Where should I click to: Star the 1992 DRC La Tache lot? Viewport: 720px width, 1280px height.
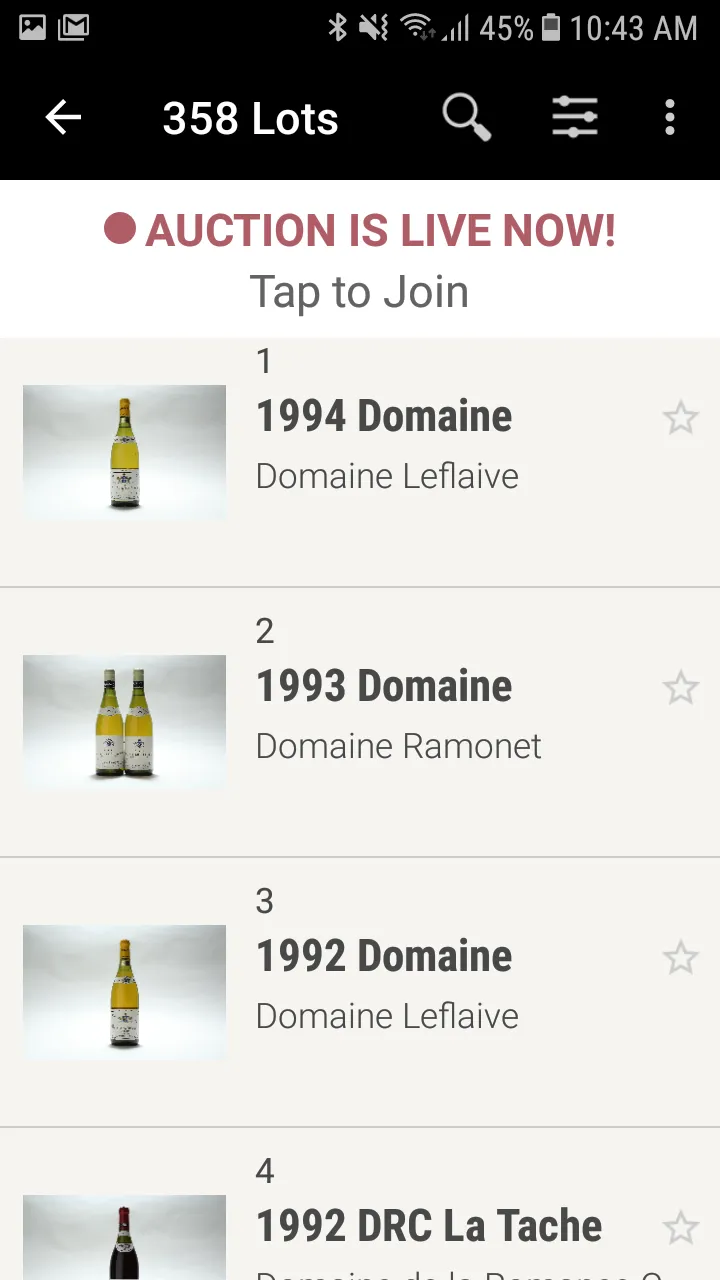pos(681,1228)
